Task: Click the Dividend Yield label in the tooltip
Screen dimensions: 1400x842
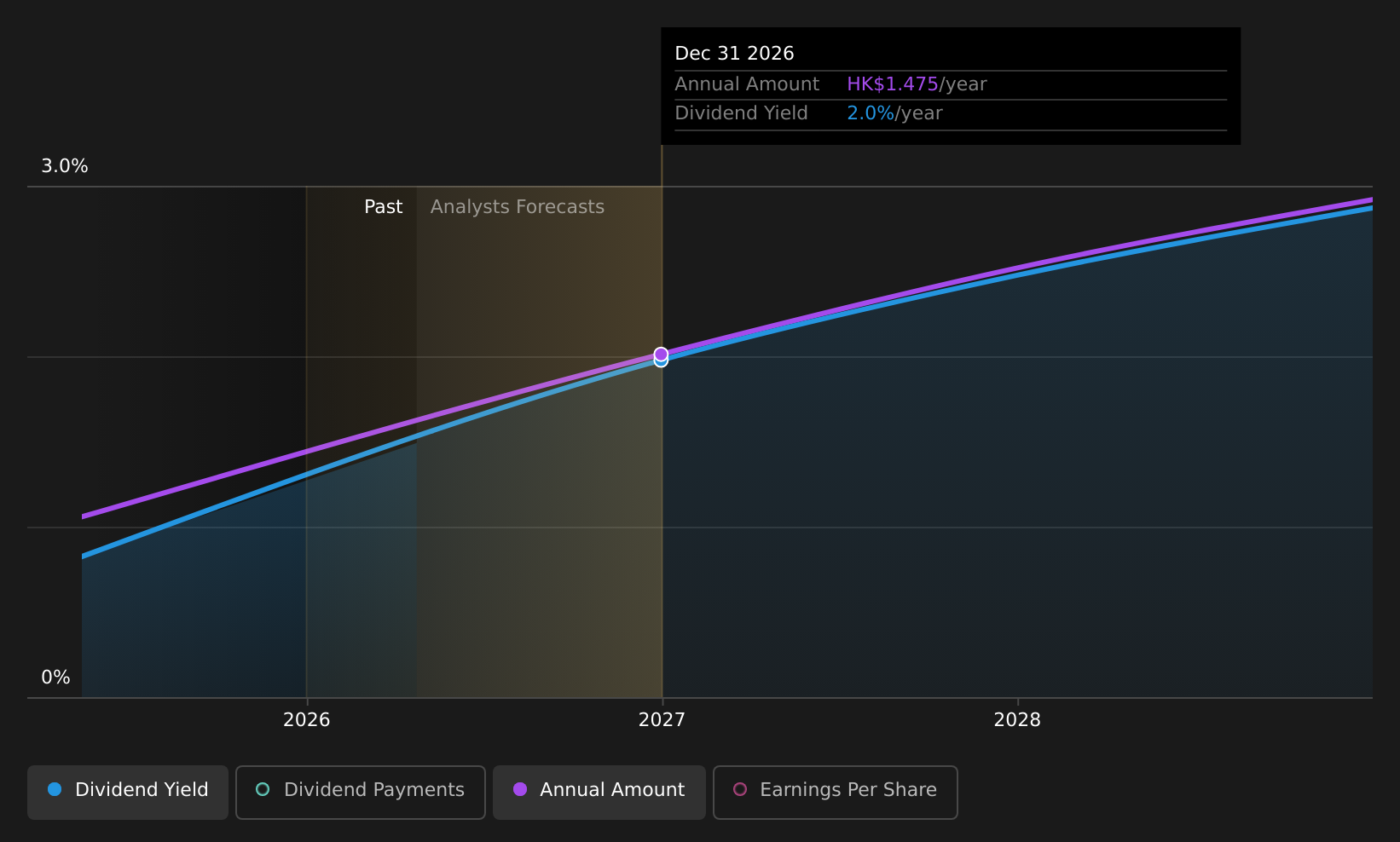Action: click(x=741, y=113)
